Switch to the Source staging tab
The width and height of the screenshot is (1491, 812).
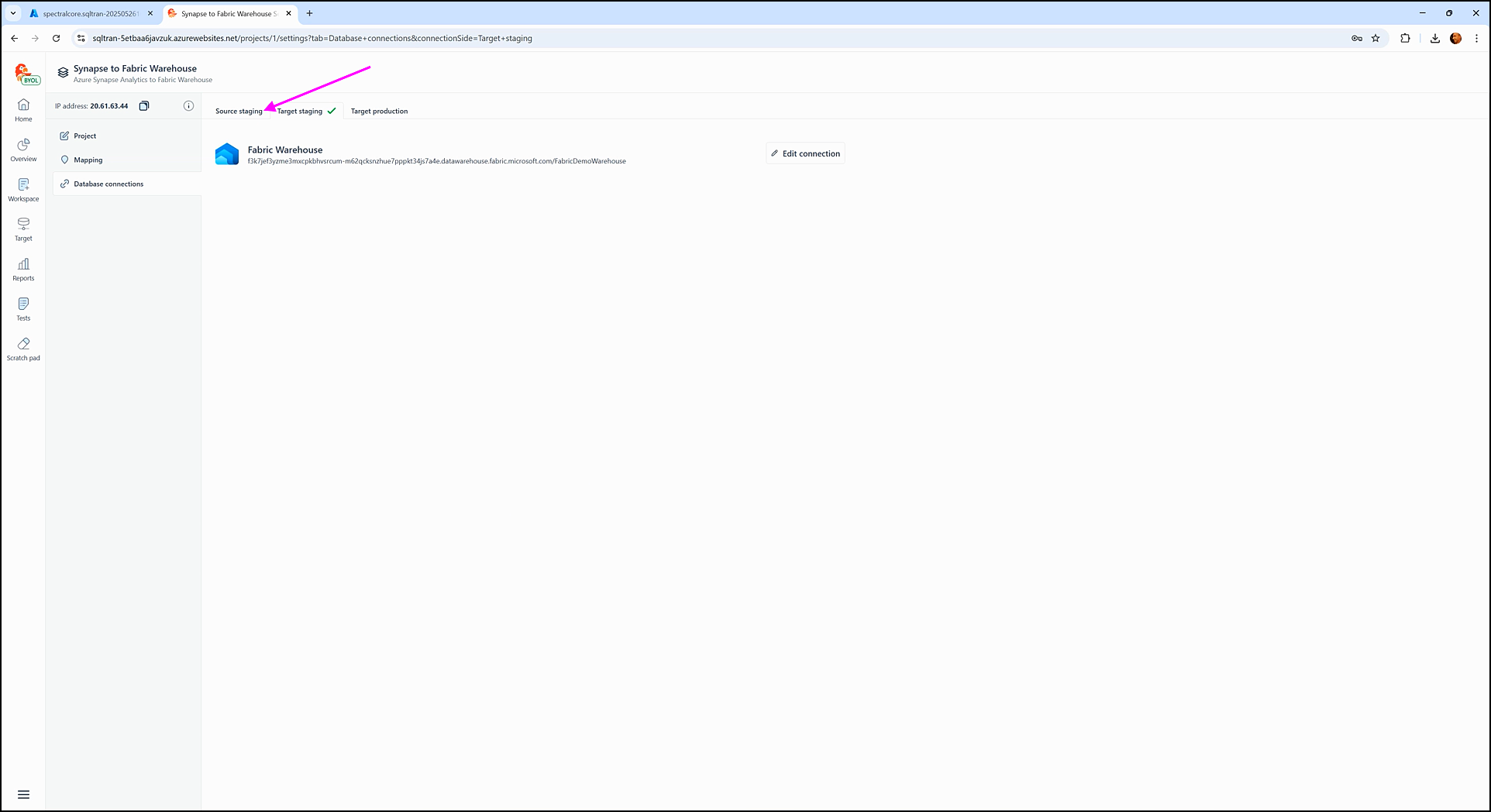pos(239,111)
